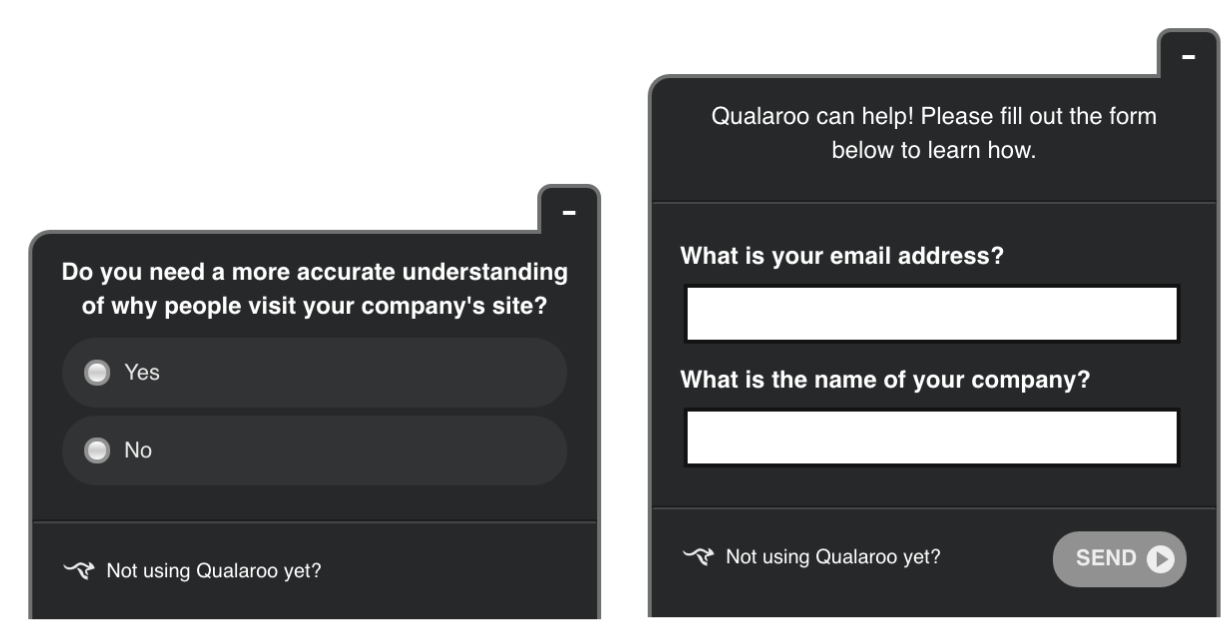Minimize the Qualaroo contact form panel
Screen dimensions: 1224x636
(x=1188, y=57)
